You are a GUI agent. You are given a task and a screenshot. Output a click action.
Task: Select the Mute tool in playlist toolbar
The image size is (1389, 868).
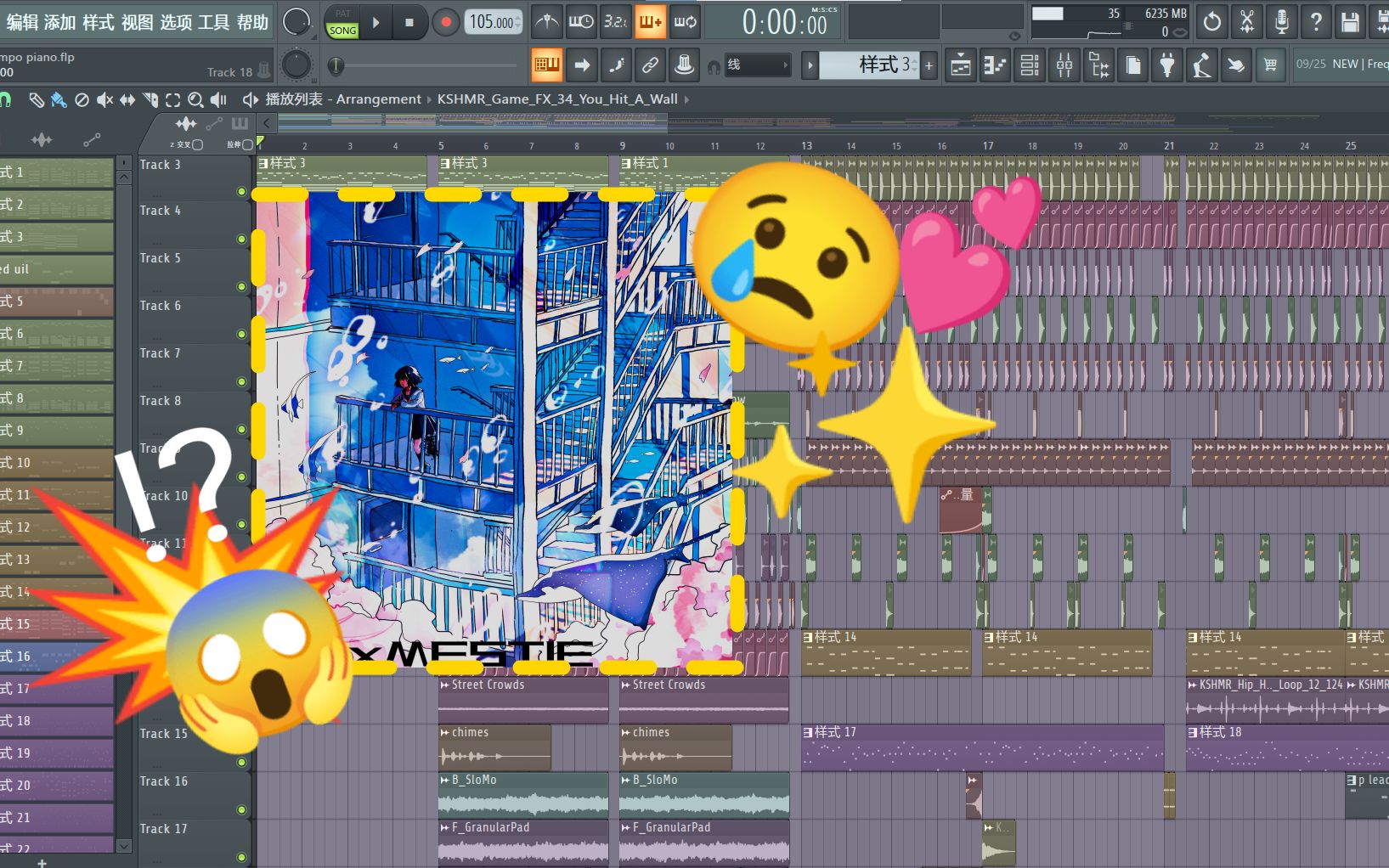coord(104,99)
